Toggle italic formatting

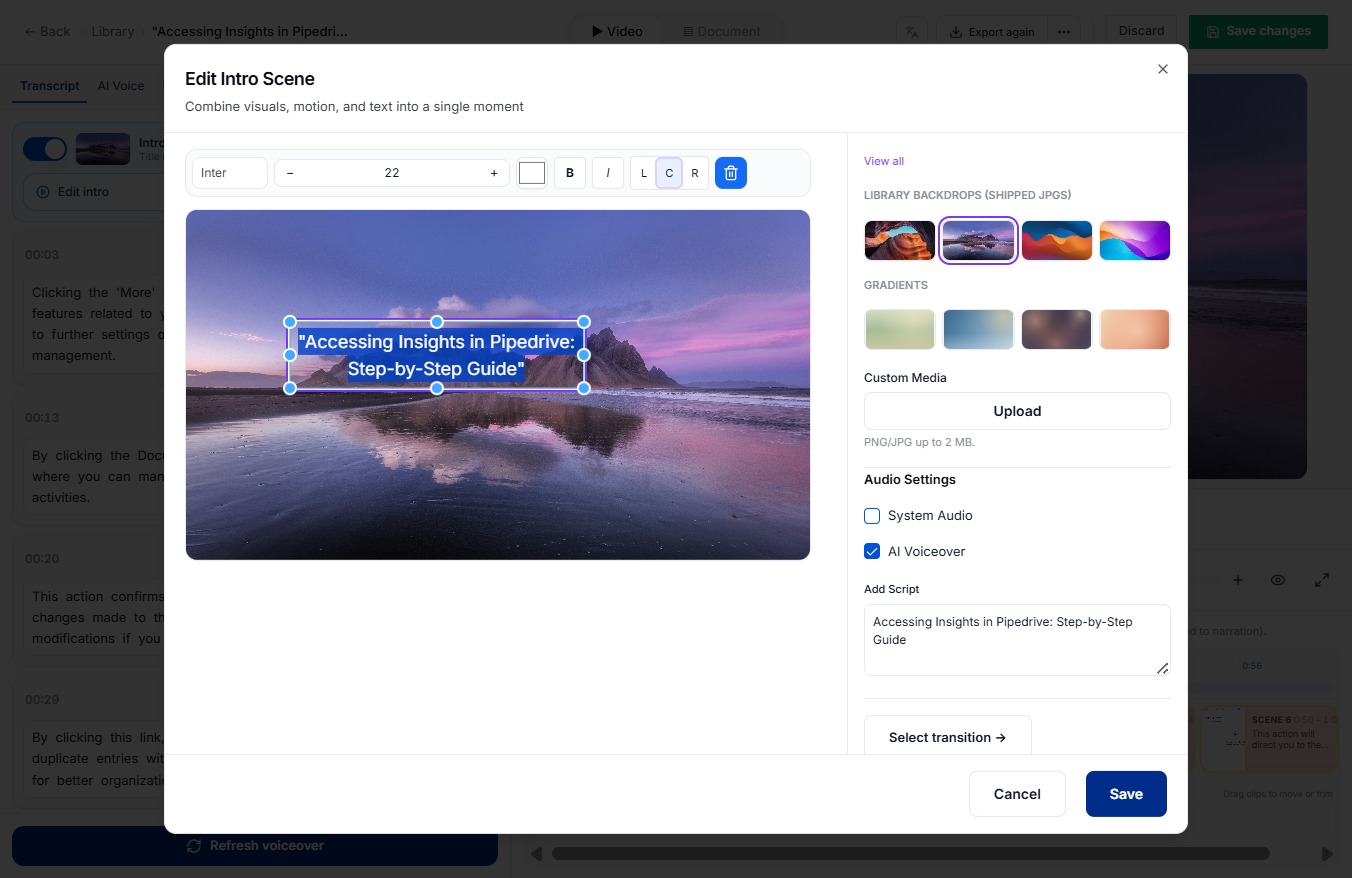[x=608, y=173]
